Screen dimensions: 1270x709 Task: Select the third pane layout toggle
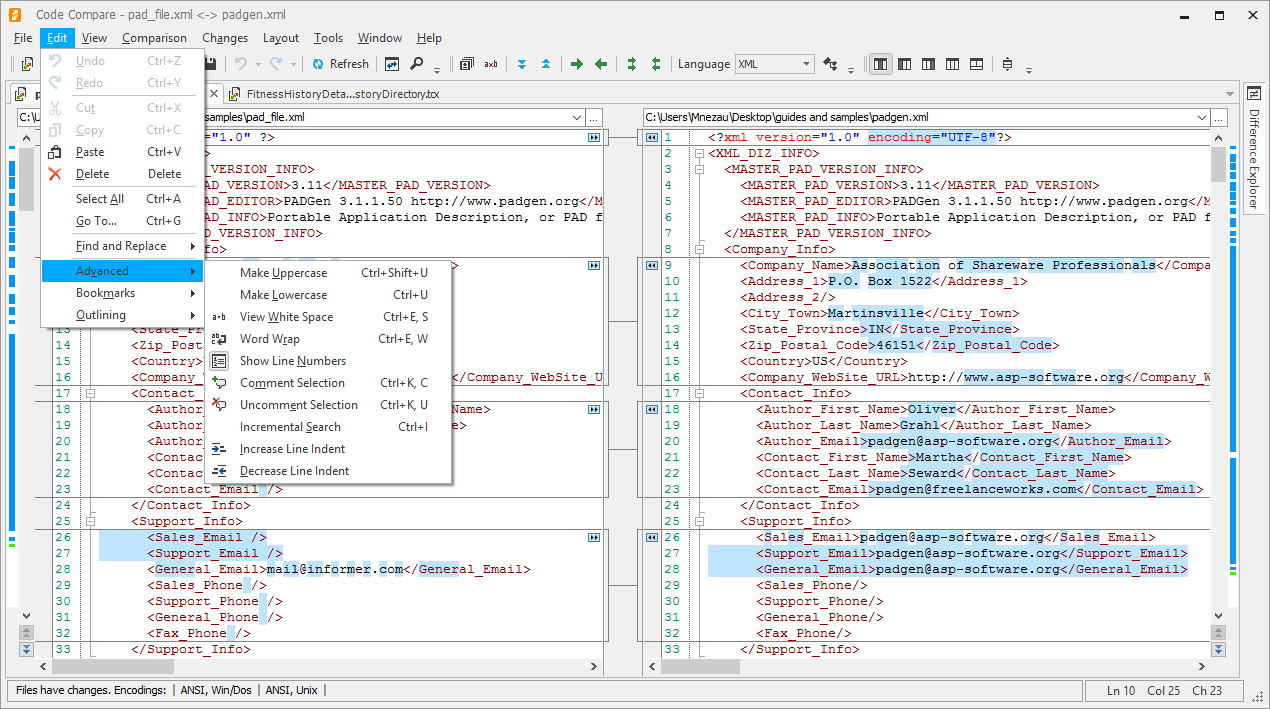928,64
